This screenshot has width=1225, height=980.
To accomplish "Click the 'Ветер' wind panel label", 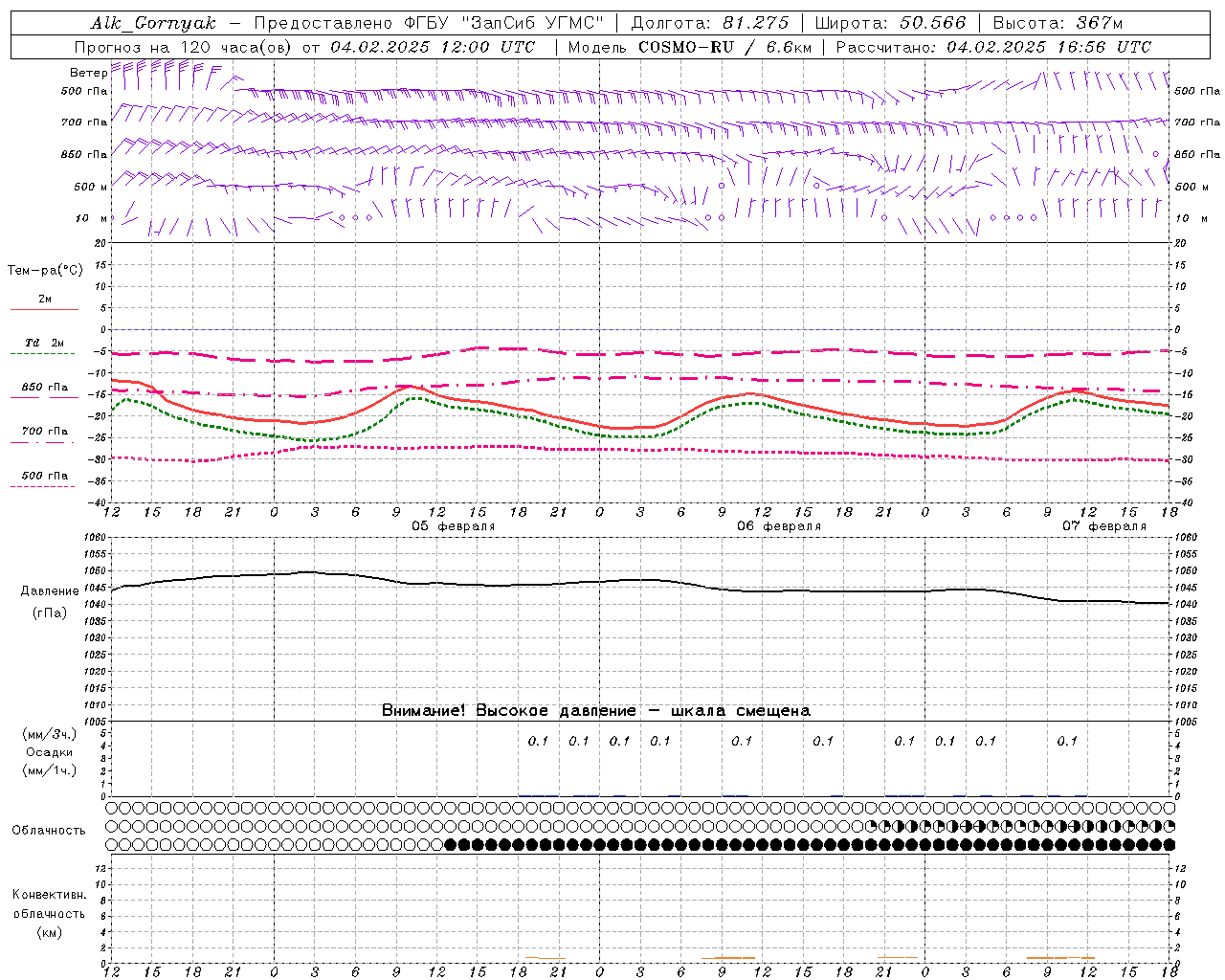I will coord(88,73).
